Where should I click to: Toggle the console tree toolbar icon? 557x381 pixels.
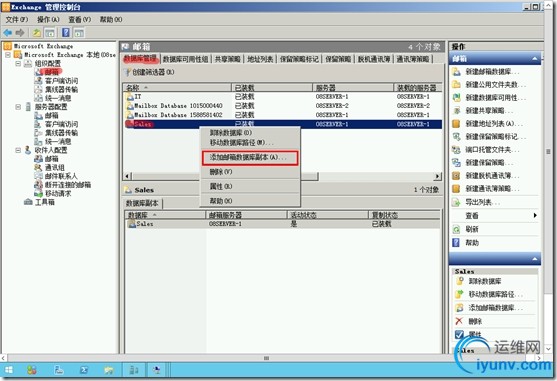pos(49,33)
